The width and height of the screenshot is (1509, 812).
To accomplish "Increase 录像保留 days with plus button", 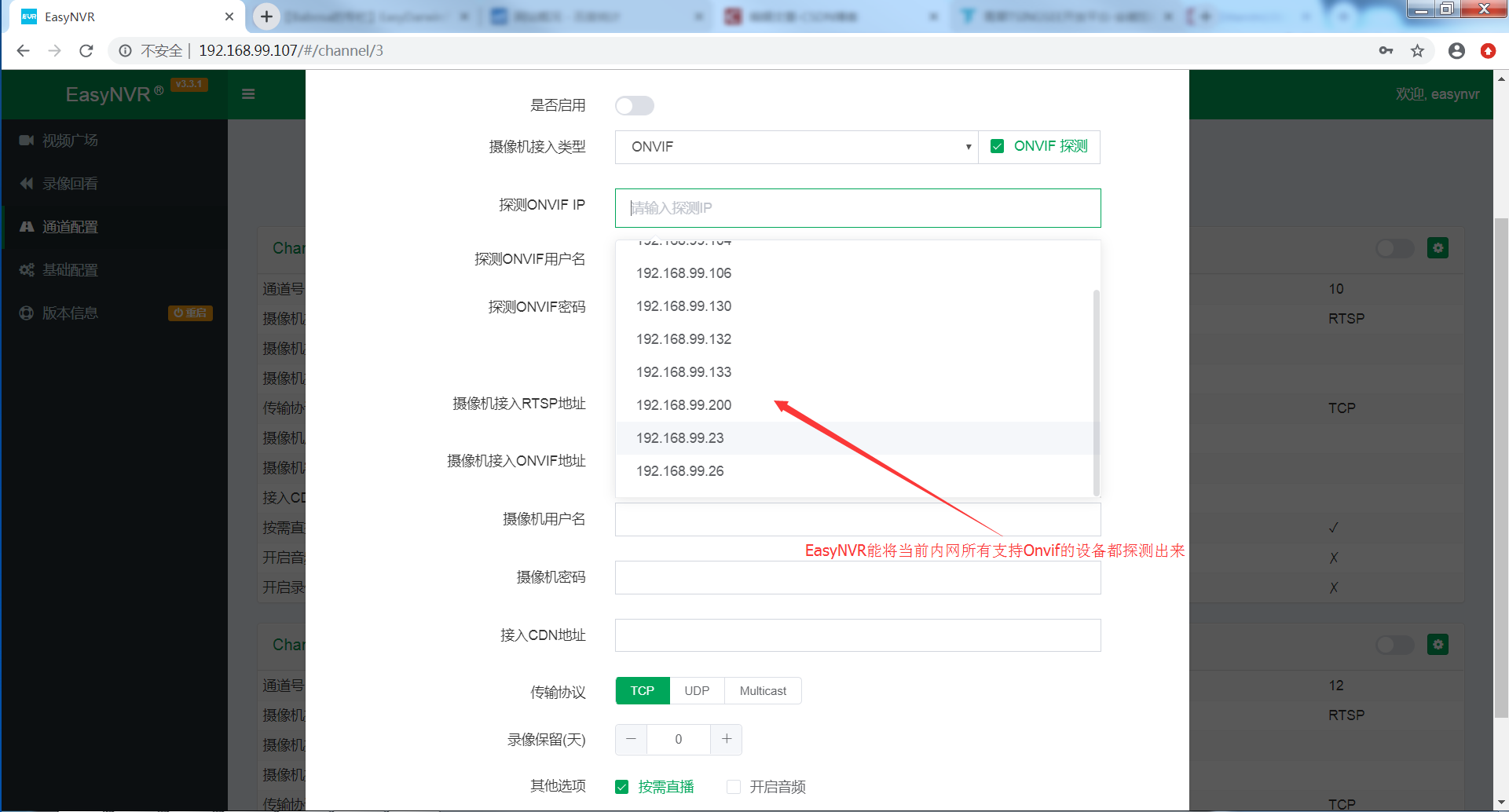I will tap(727, 739).
